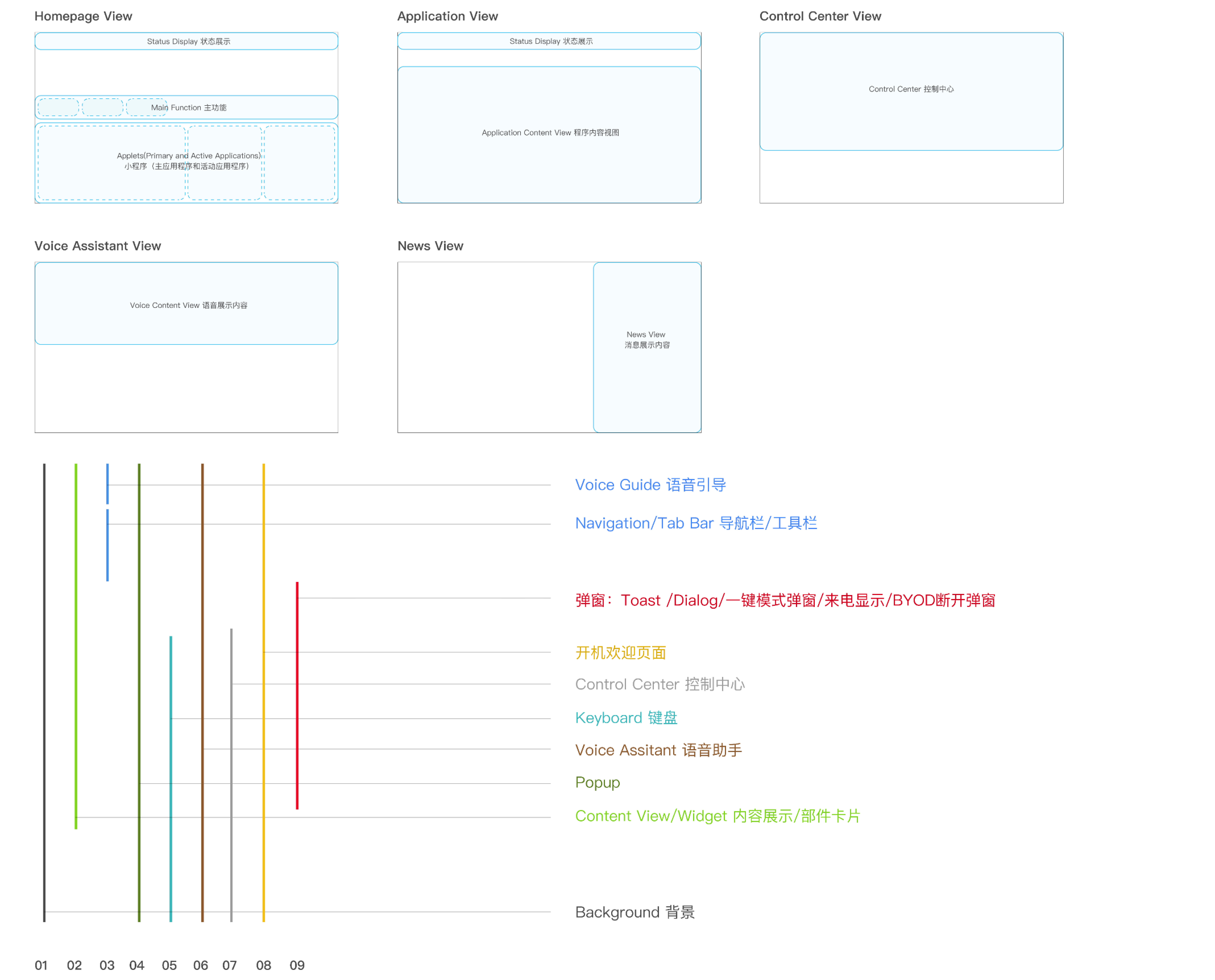Click the Voice Assitant 语音助手 label
1215x980 pixels.
coord(659,750)
